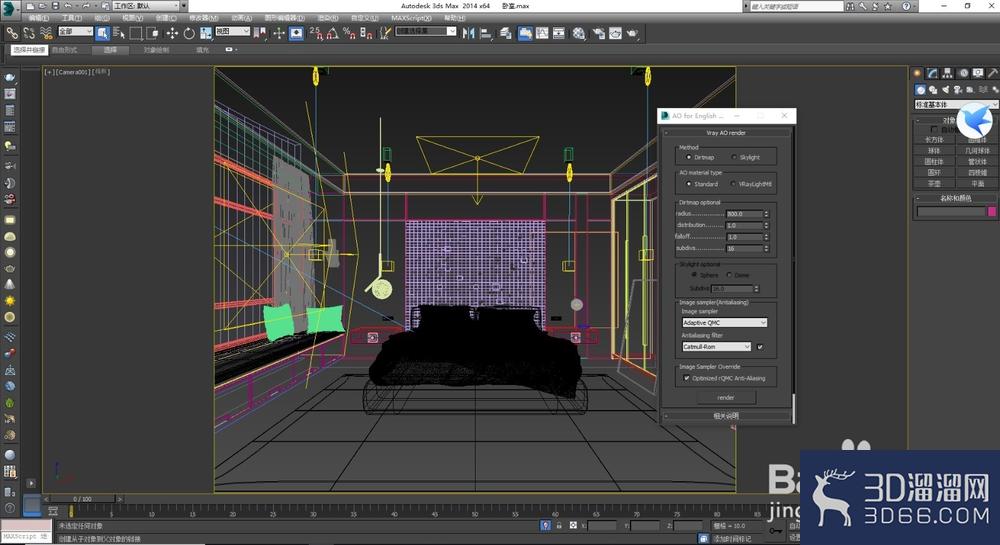Choose the Standard AO material type
Viewport: 1000px width, 545px height.
coord(689,184)
